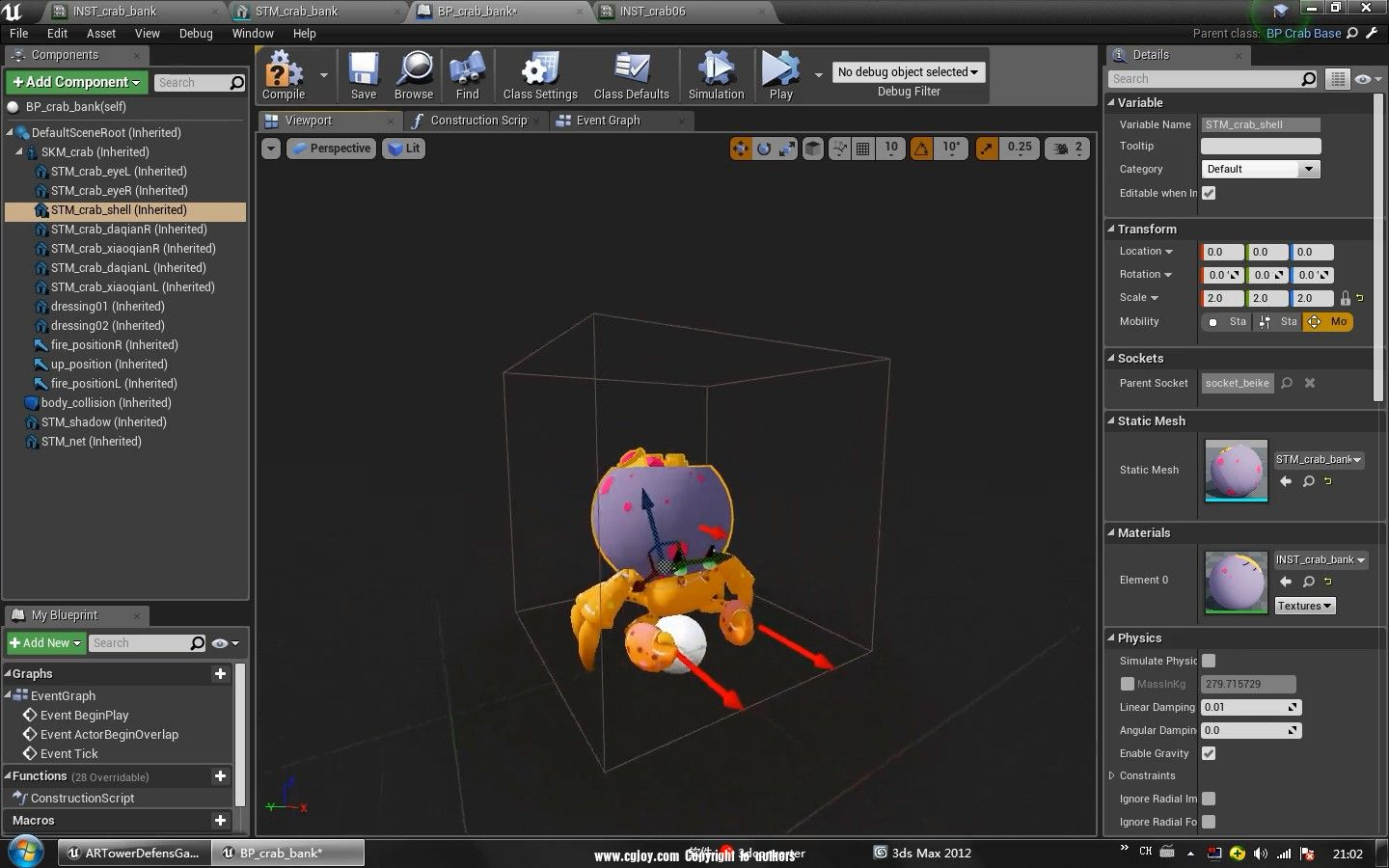
Task: Collapse the SKM_crab tree node
Action: click(x=19, y=152)
